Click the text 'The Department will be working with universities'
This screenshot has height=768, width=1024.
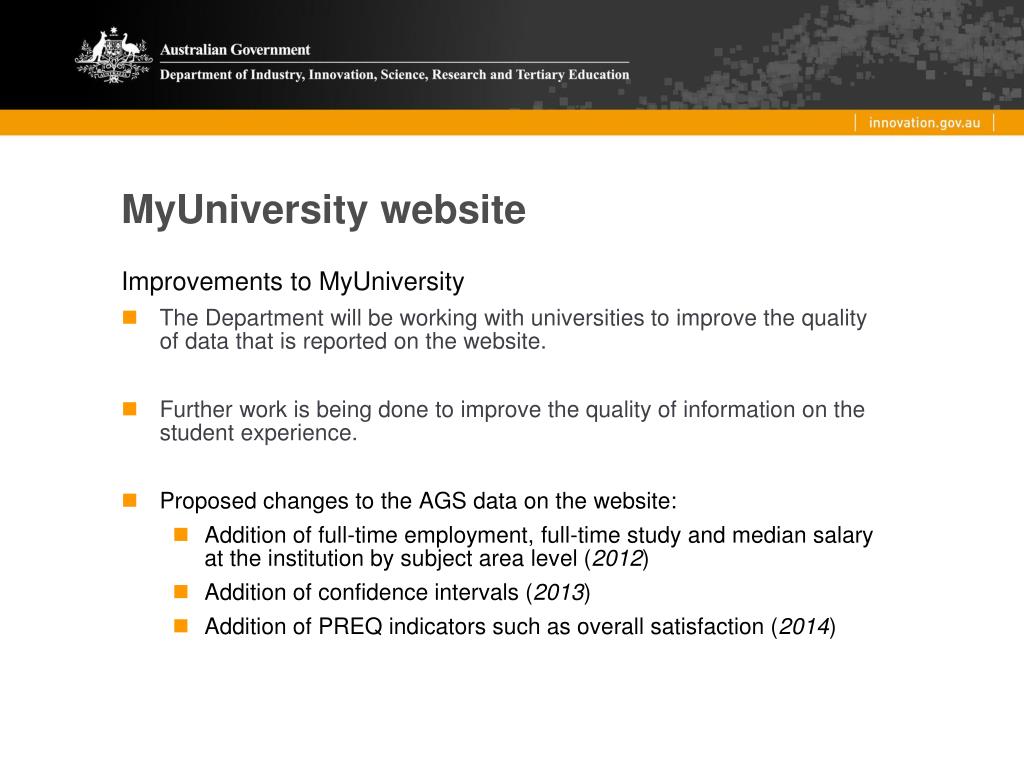402,318
